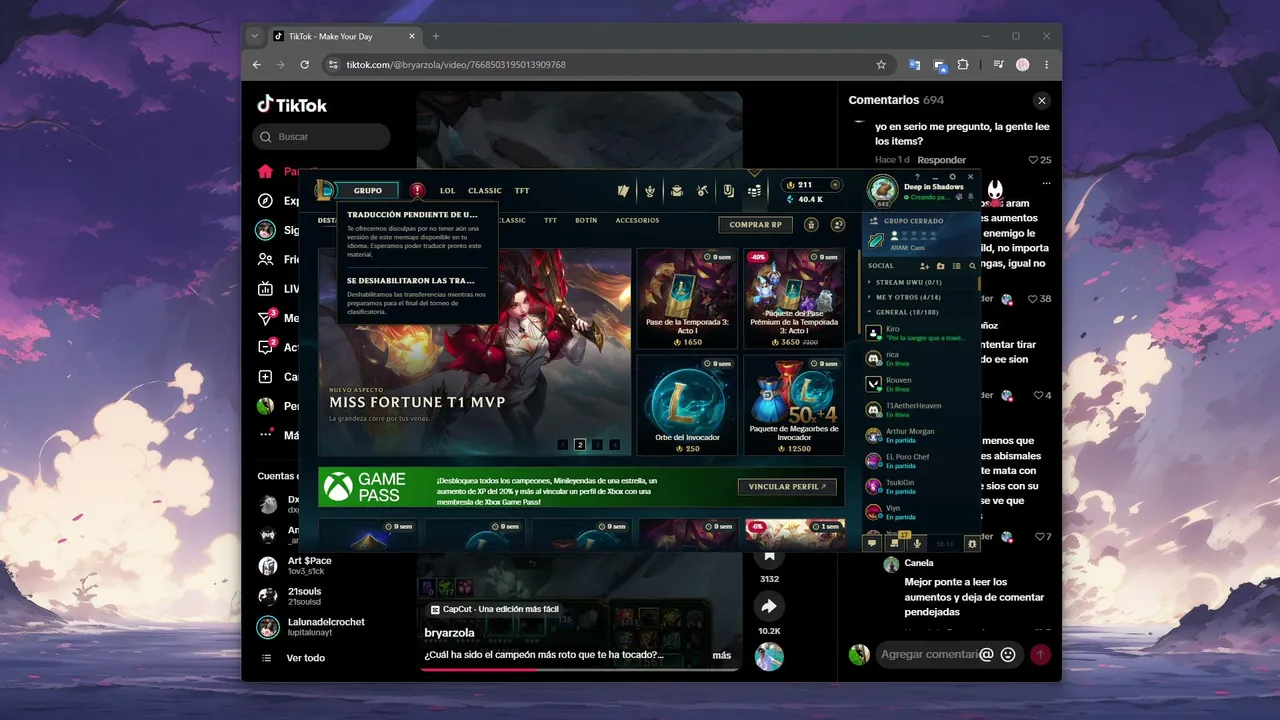Screen dimensions: 1280x720
Task: Click VINCULAR PERFIL on Game Pass banner
Action: point(787,487)
